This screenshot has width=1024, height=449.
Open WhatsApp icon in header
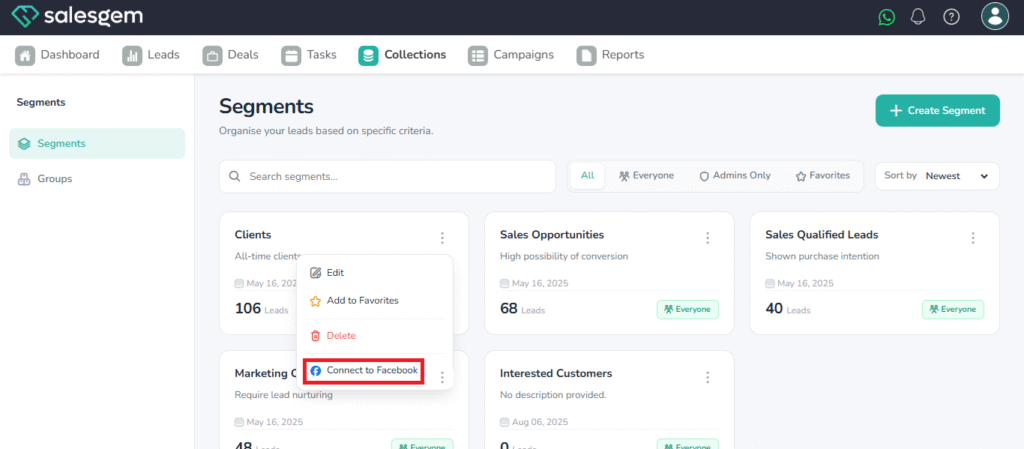[886, 17]
